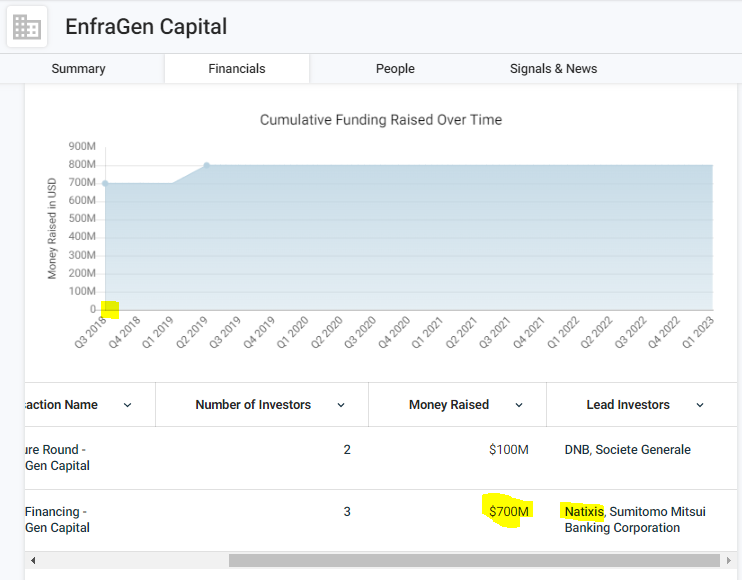The height and width of the screenshot is (580, 742).
Task: Click the Q1 2023 axis label
Action: pos(698,333)
